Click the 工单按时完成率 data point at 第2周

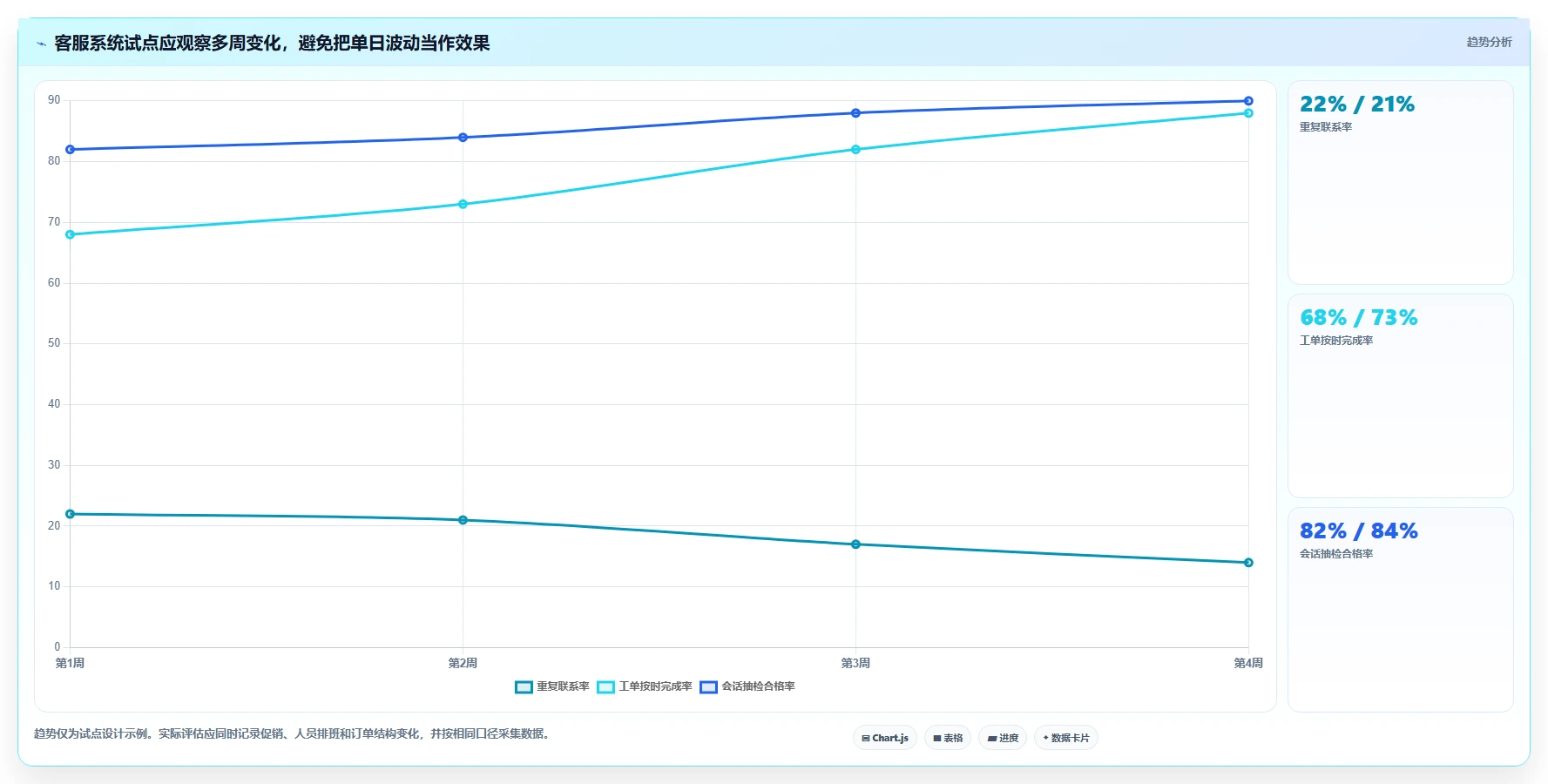463,204
